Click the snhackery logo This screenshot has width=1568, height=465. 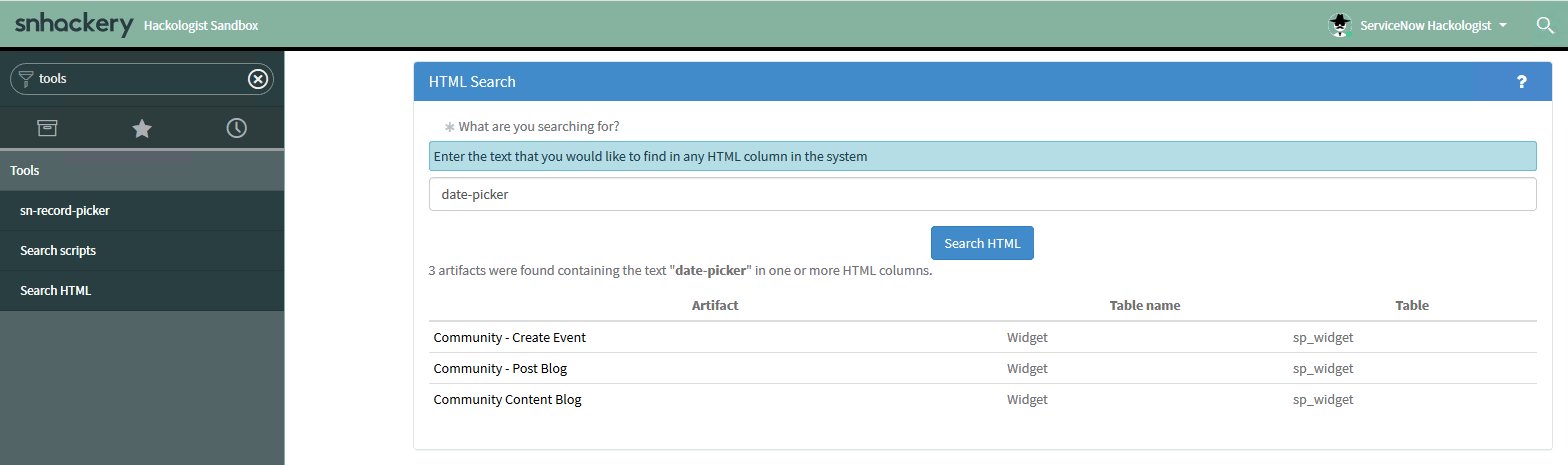[73, 25]
